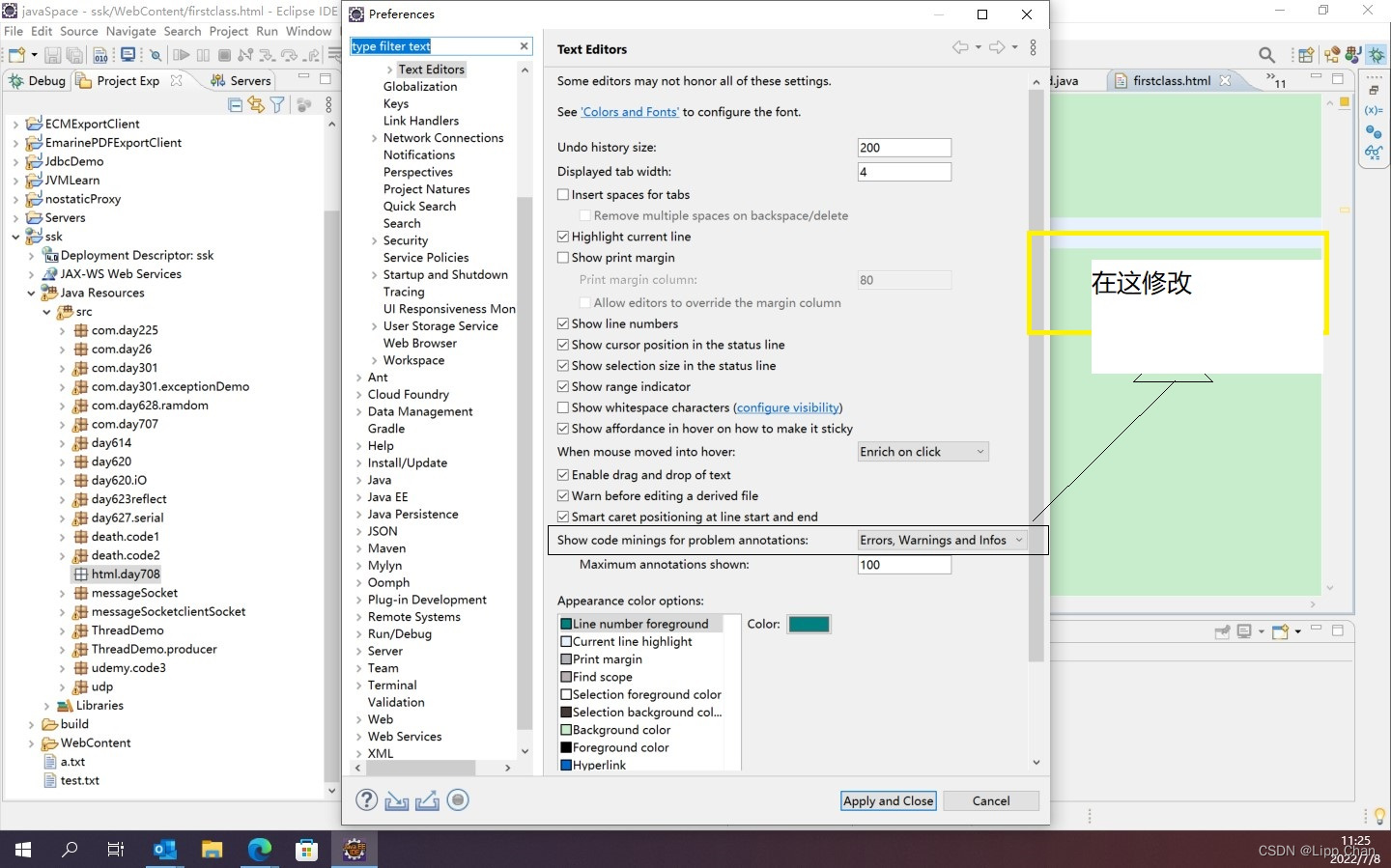Image resolution: width=1391 pixels, height=868 pixels.
Task: Open the Project Explorer filter icon
Action: [277, 104]
